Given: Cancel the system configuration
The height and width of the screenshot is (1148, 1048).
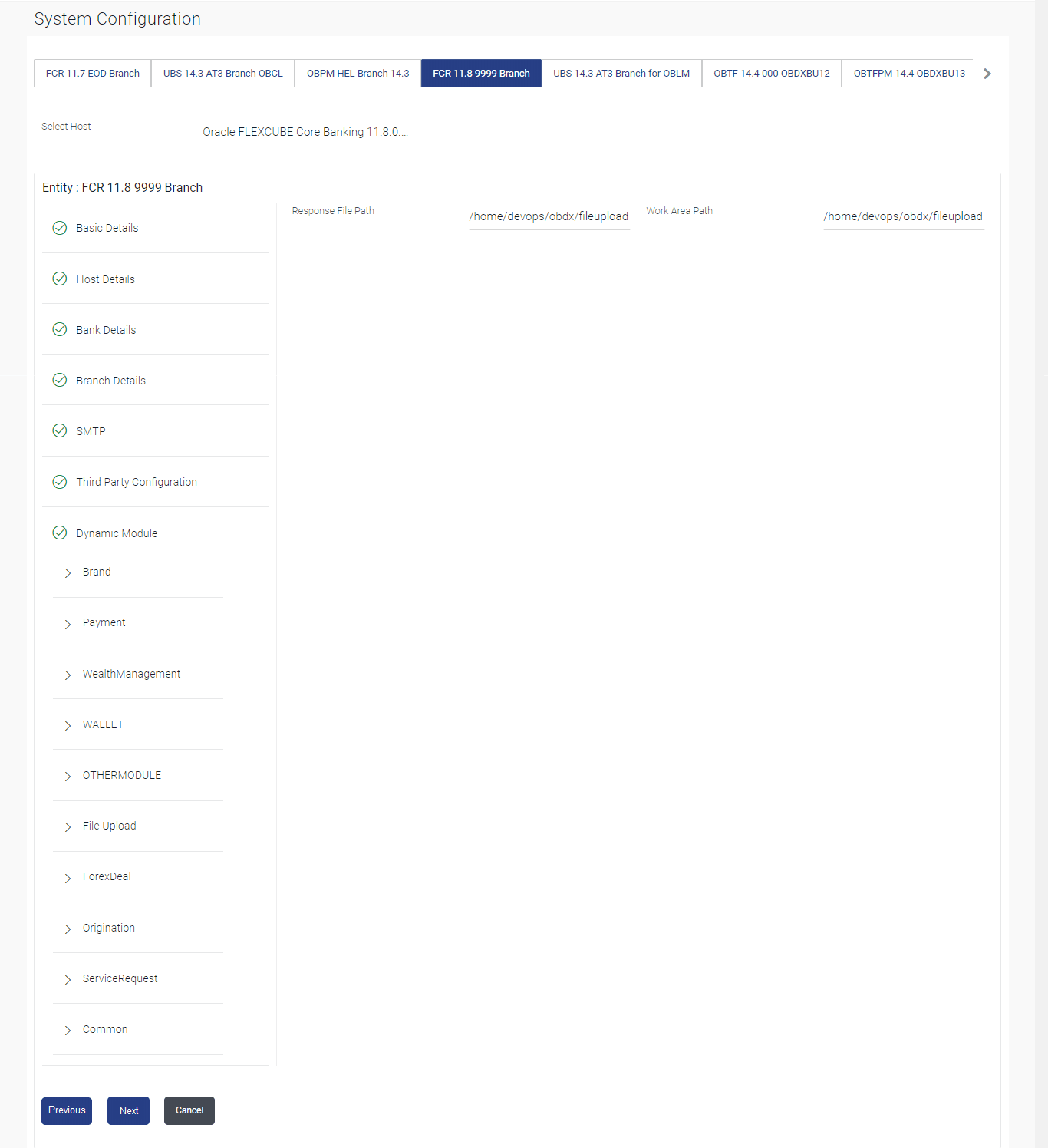Looking at the screenshot, I should (x=189, y=1110).
